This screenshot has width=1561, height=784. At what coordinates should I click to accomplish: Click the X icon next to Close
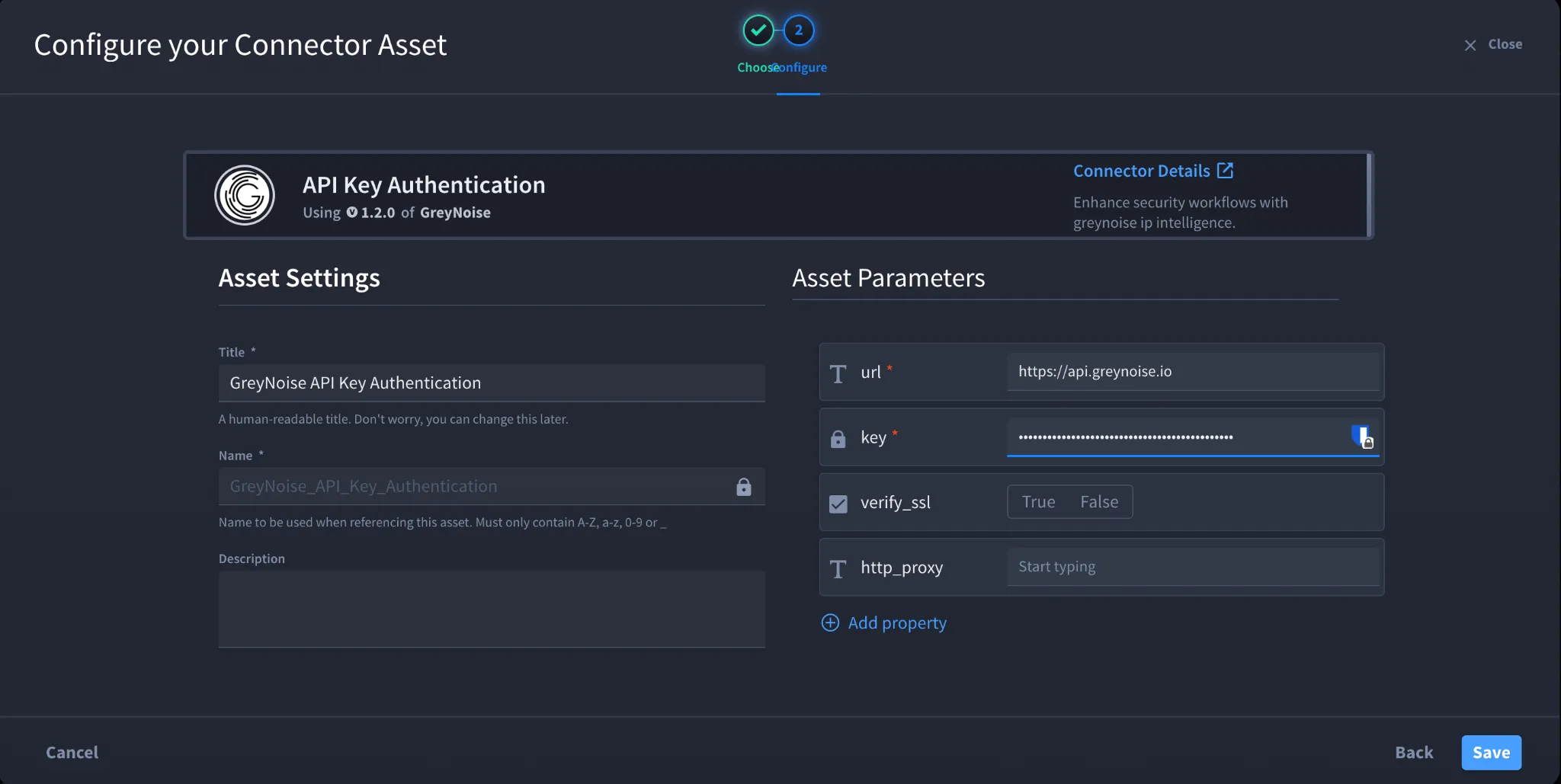[x=1470, y=45]
